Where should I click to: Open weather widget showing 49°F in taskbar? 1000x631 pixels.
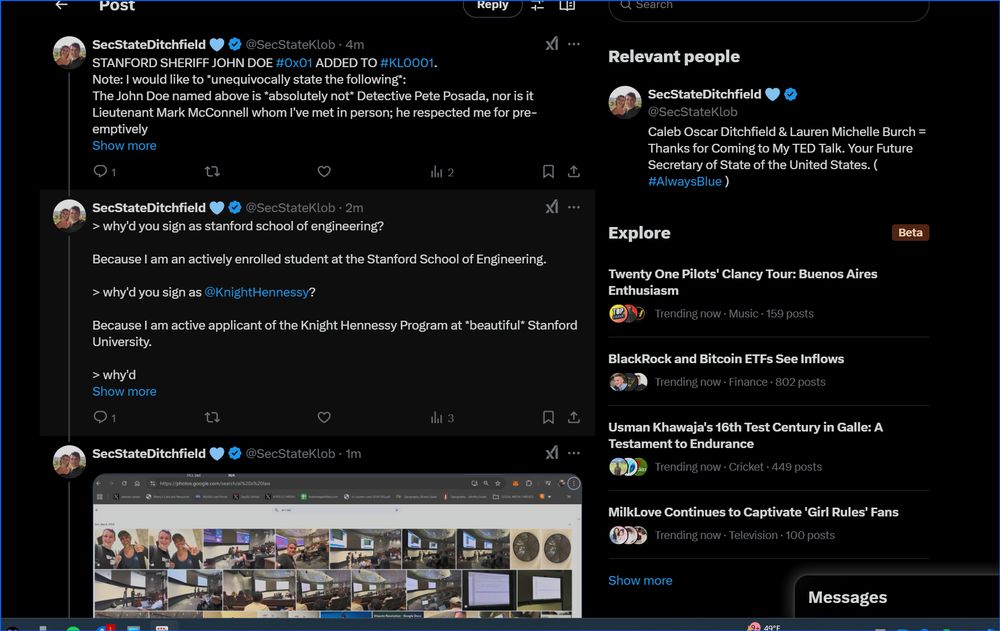tap(764, 627)
